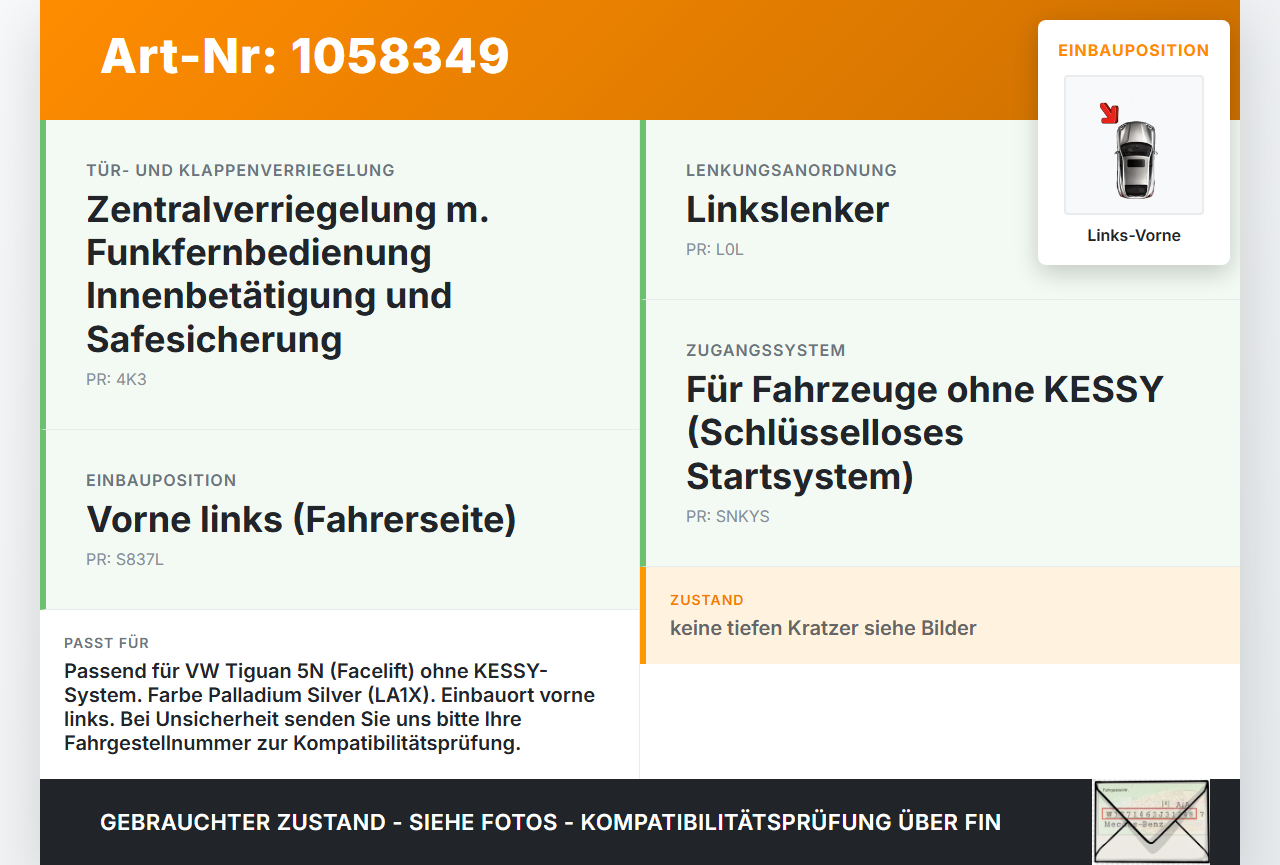The width and height of the screenshot is (1280, 865).
Task: Click the PASST FÜR label
Action: (x=106, y=643)
